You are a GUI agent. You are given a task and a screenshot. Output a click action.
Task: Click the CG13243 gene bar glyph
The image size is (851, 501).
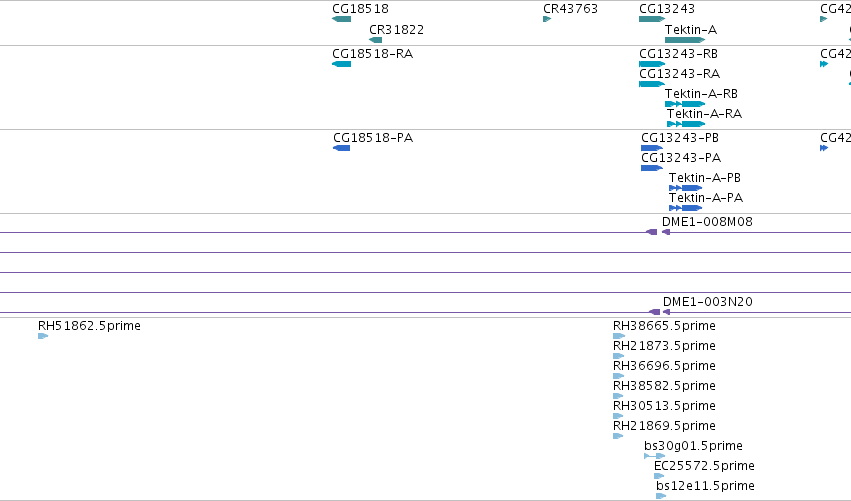[652, 19]
